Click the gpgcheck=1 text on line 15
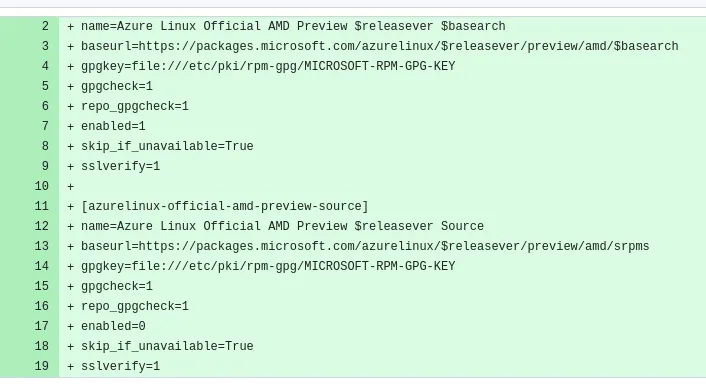Image resolution: width=706 pixels, height=392 pixels. click(x=117, y=286)
